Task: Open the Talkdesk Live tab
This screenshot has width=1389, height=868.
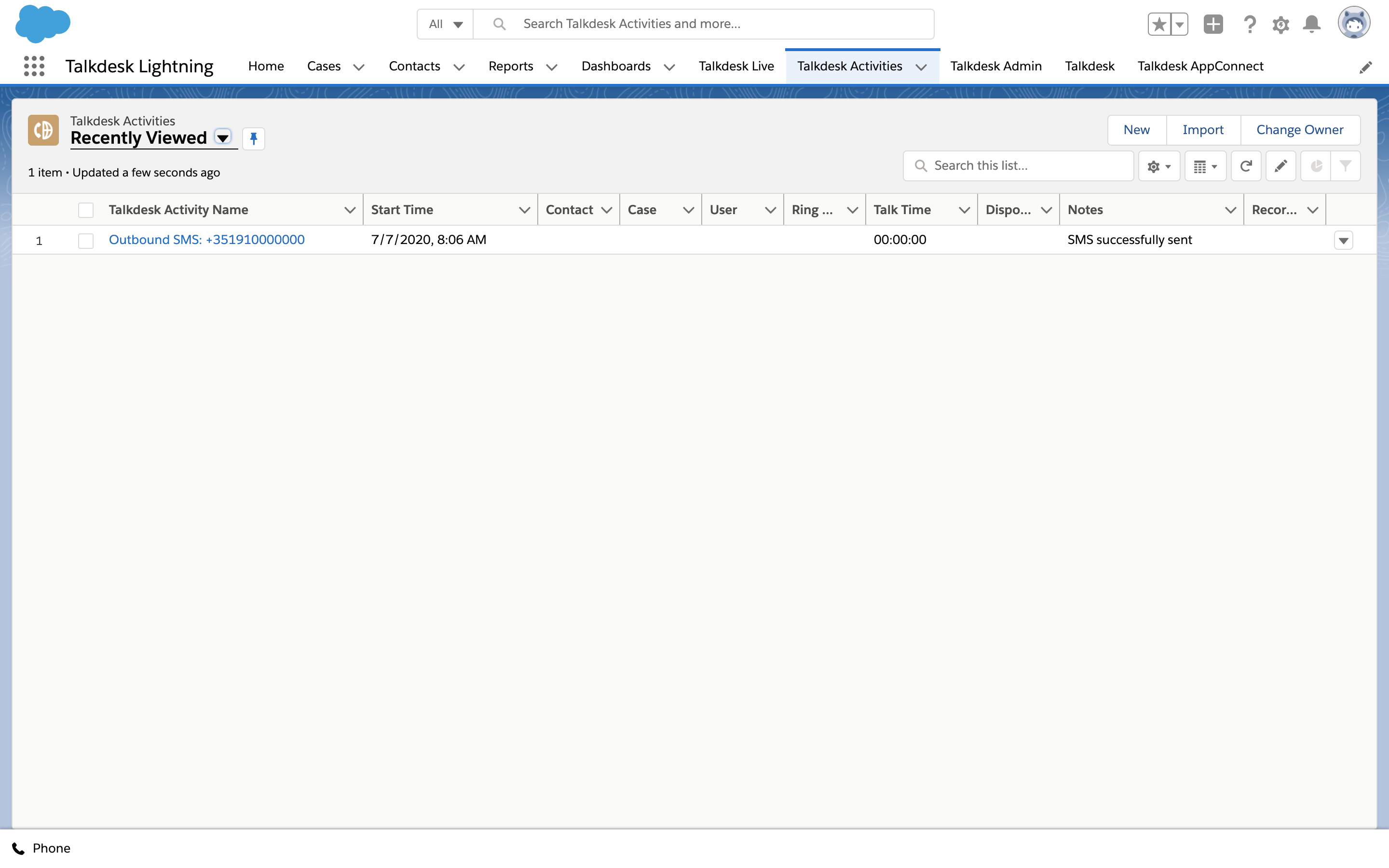Action: coord(736,66)
